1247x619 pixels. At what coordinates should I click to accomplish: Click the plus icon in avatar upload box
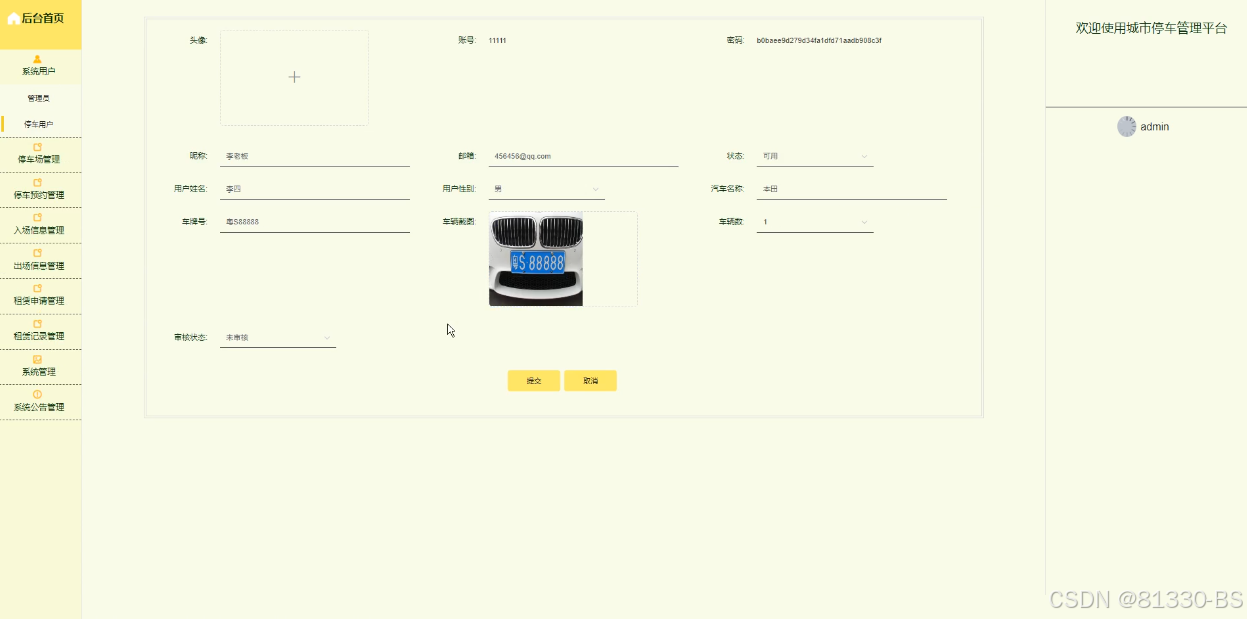[x=294, y=77]
